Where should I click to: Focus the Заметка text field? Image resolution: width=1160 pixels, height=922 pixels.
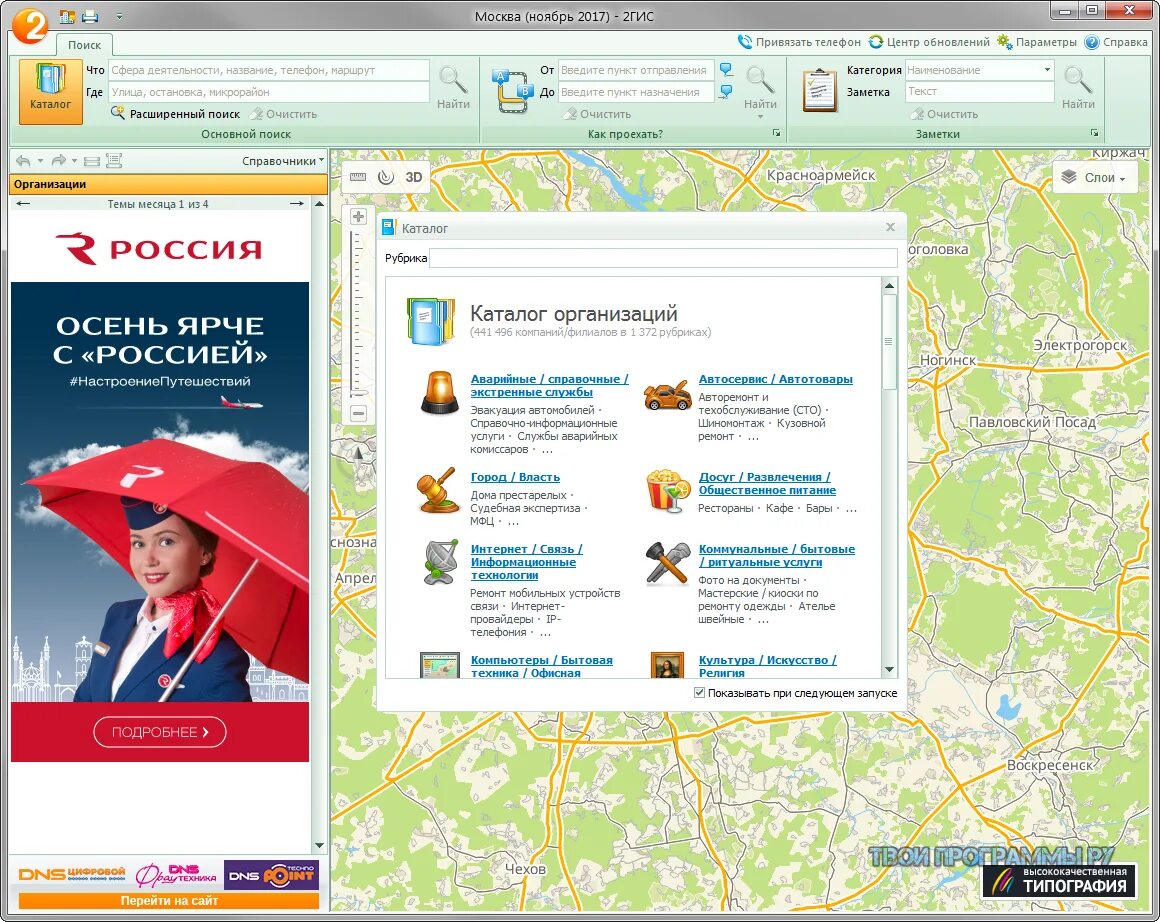pyautogui.click(x=979, y=92)
